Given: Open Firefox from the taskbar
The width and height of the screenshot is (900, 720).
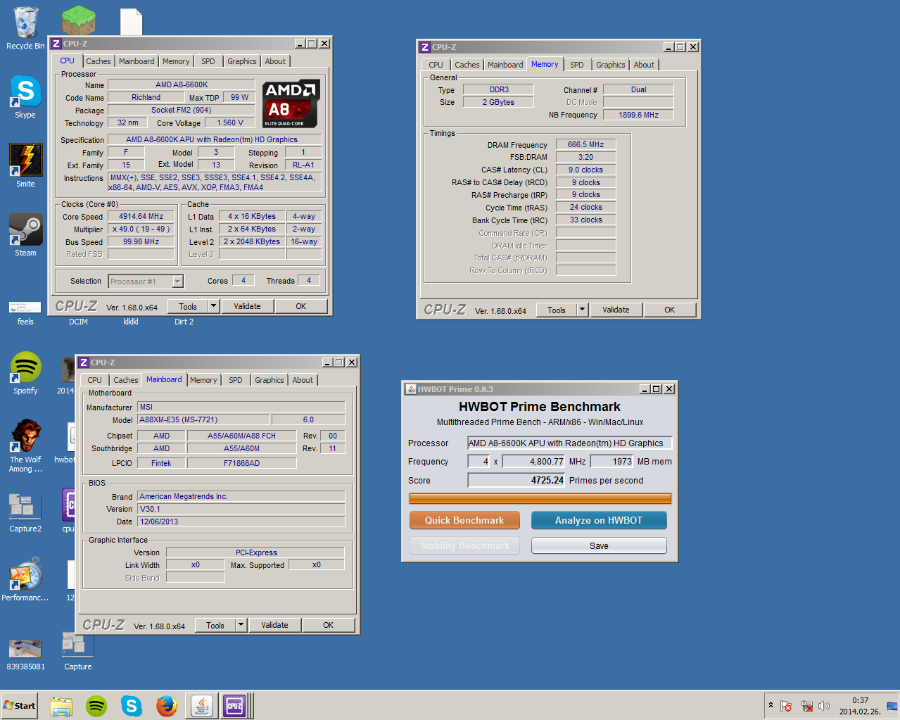Looking at the screenshot, I should click(x=166, y=706).
